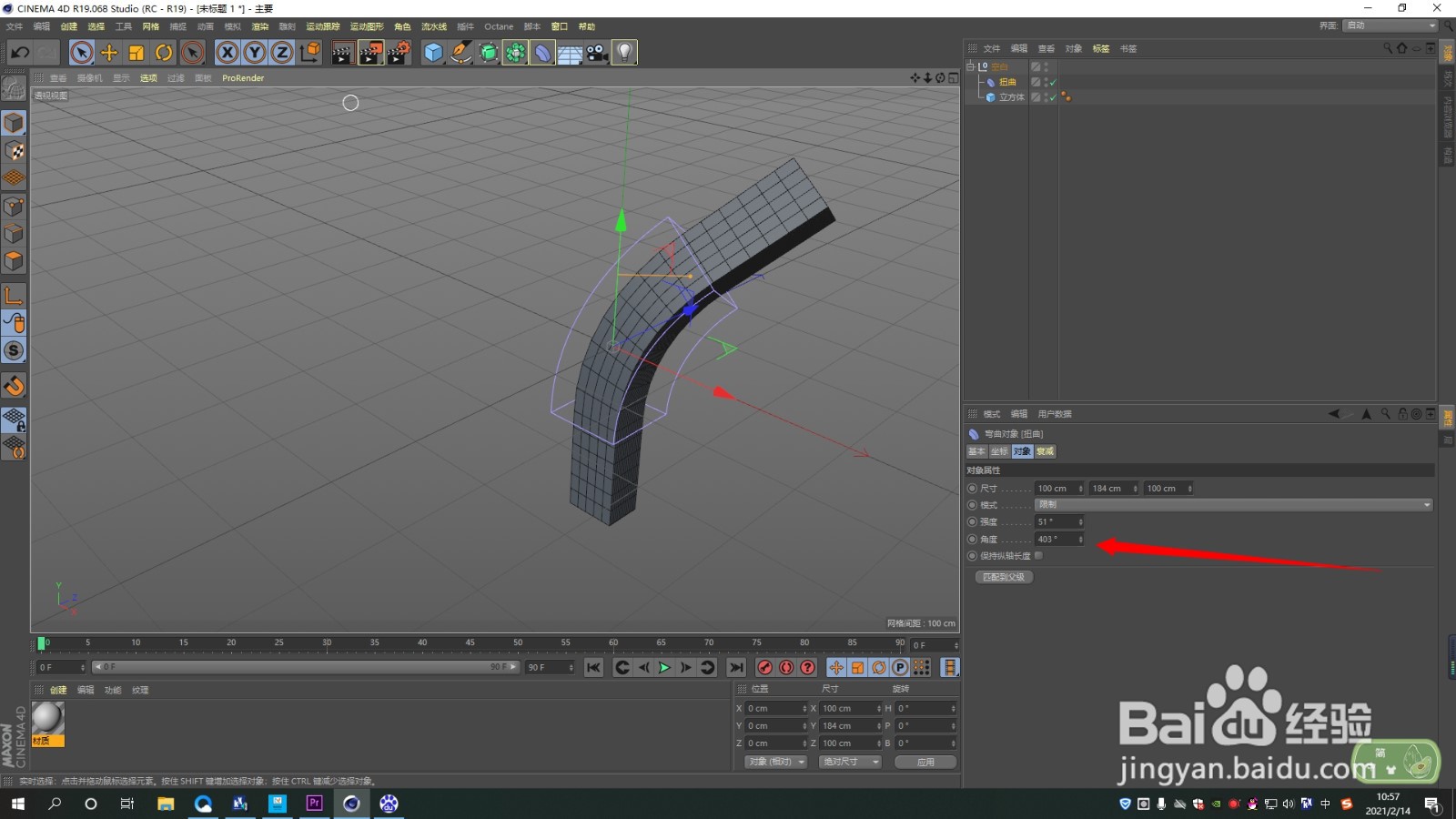
Task: Toggle 保持纵轴长度 checkbox
Action: [x=1038, y=556]
